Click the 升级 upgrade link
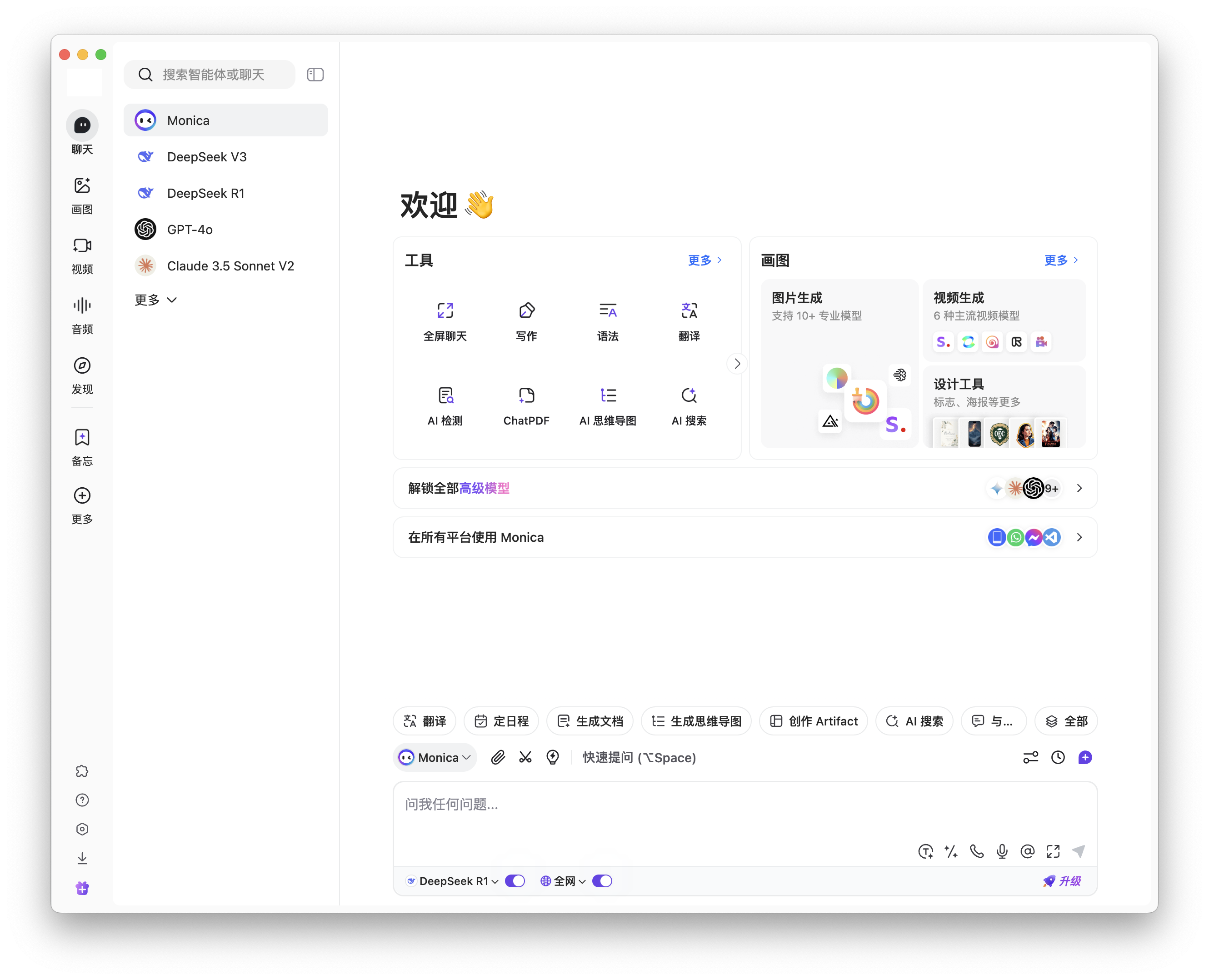This screenshot has height=980, width=1209. click(1061, 880)
